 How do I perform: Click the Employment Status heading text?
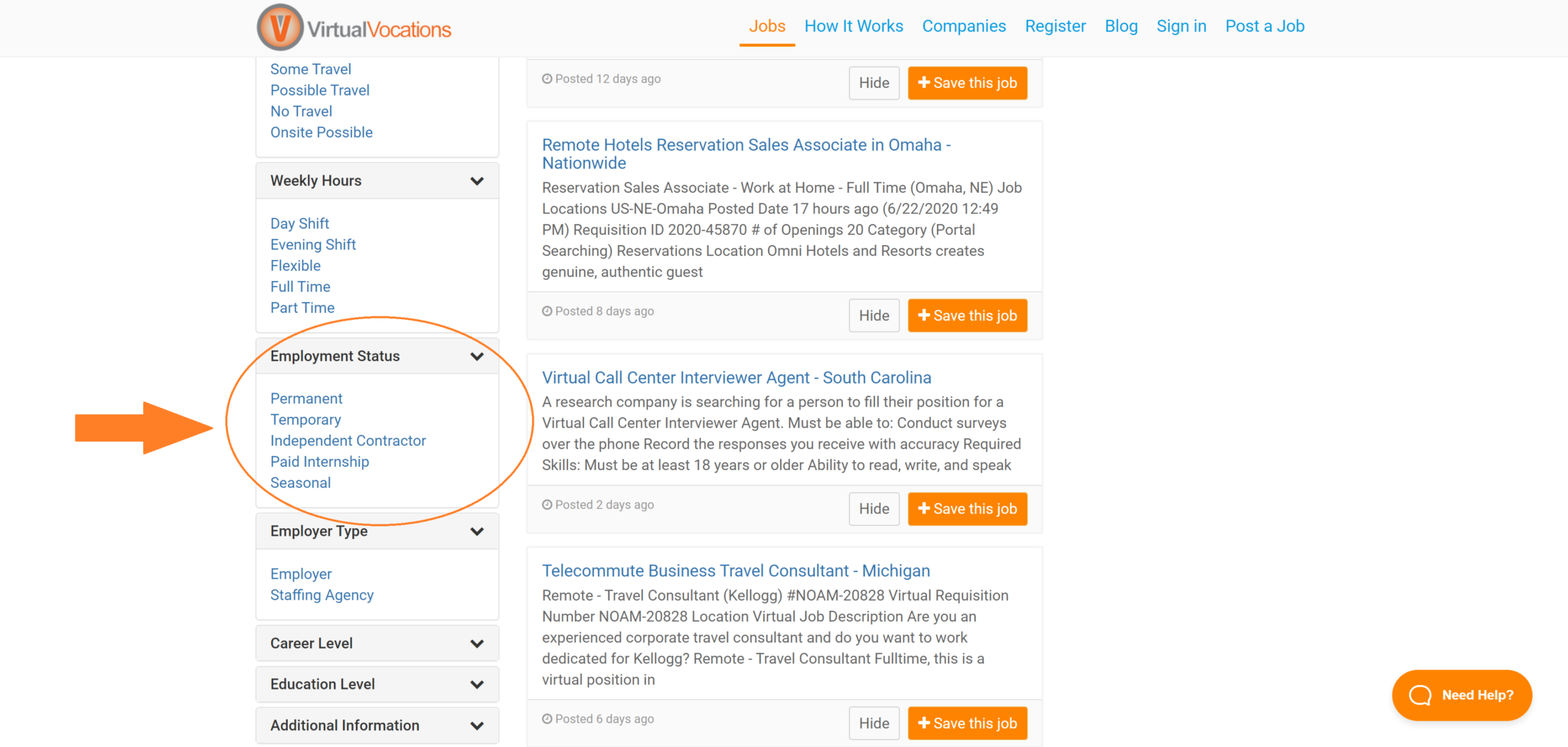click(x=335, y=356)
